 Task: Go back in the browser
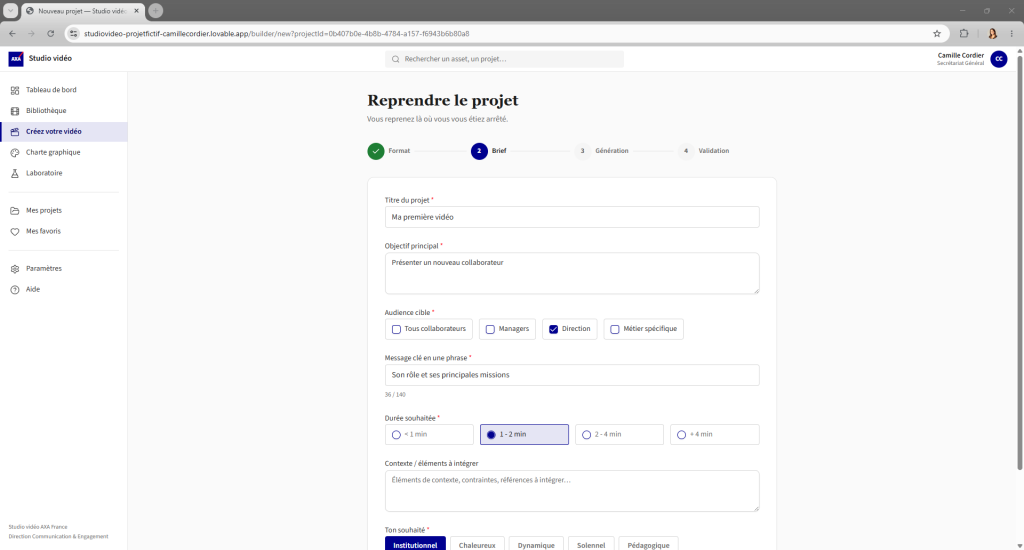pos(12,34)
